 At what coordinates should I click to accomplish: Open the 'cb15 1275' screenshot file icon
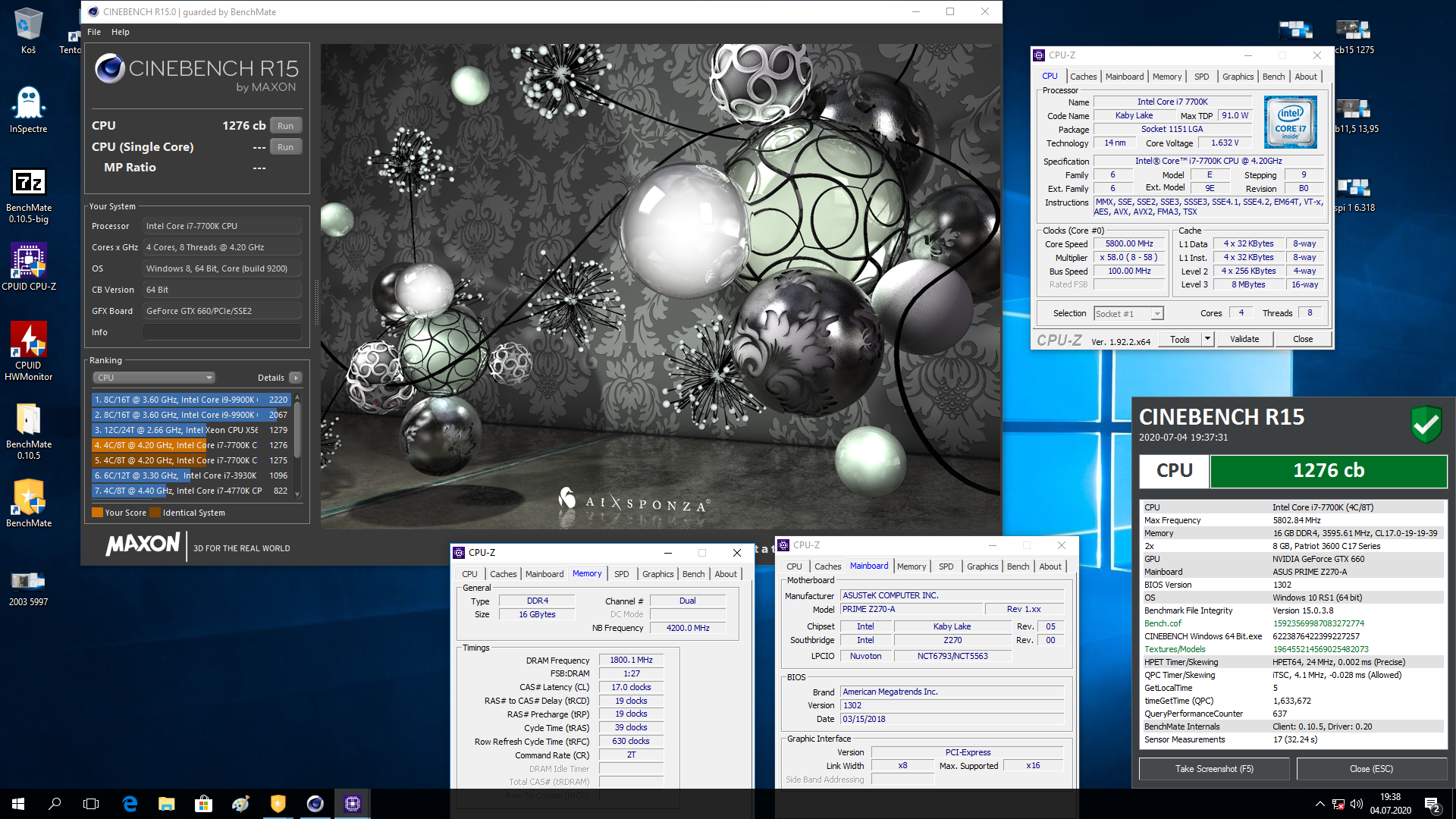[x=1353, y=36]
